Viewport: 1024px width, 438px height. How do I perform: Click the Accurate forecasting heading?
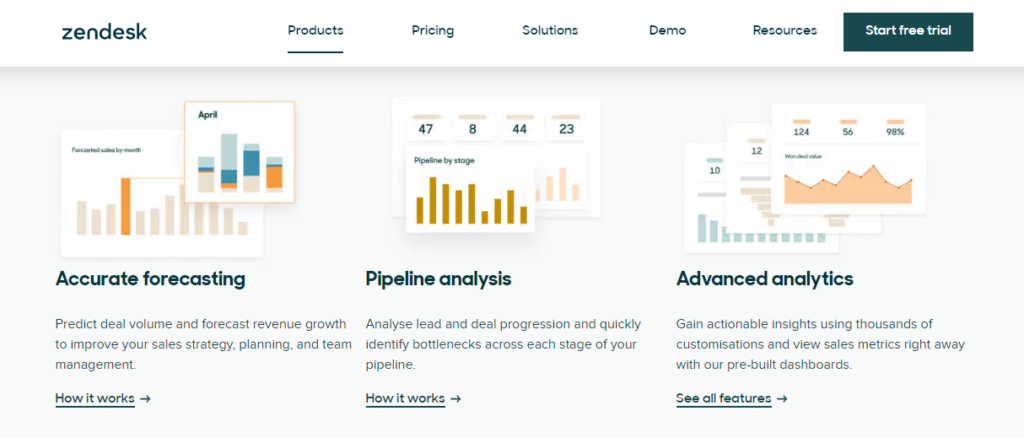coord(150,279)
